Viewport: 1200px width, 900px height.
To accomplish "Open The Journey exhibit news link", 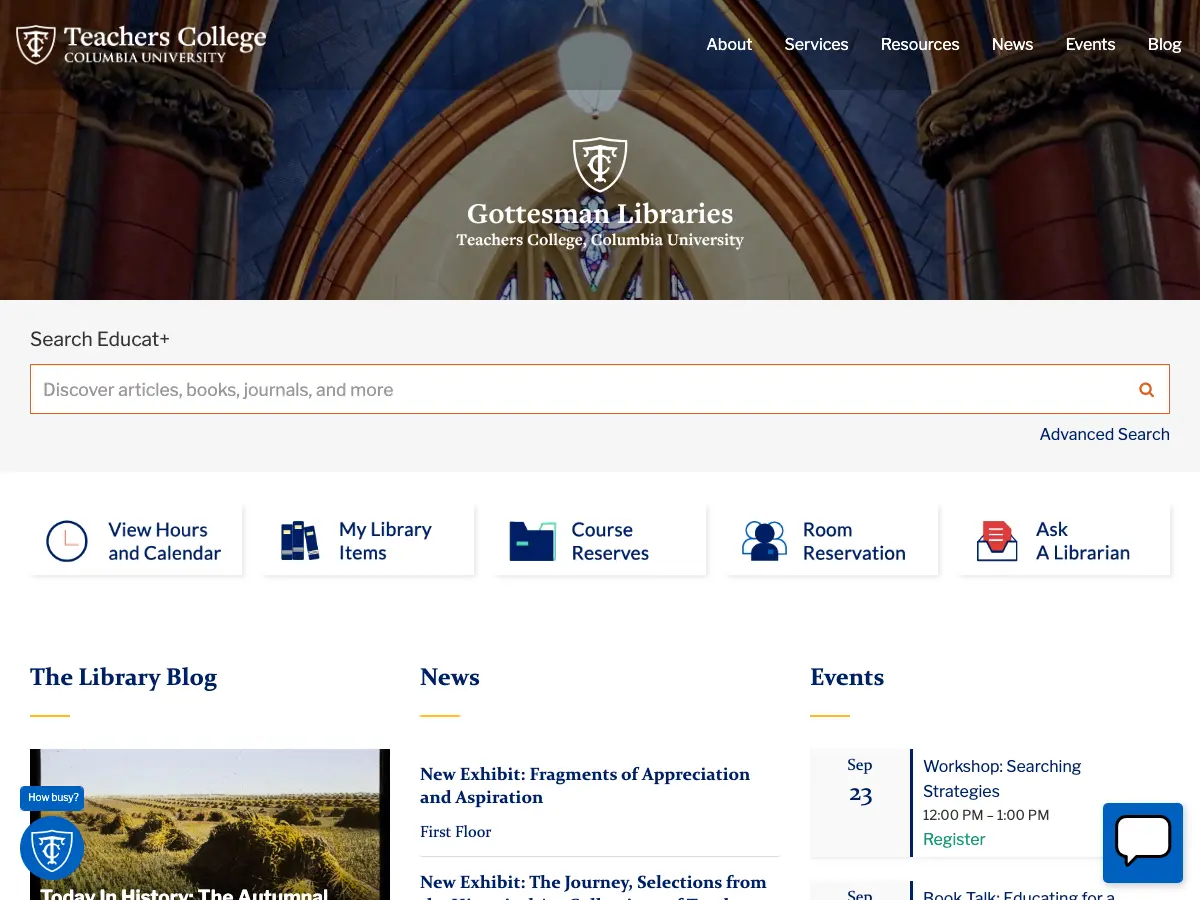I will pyautogui.click(x=593, y=885).
